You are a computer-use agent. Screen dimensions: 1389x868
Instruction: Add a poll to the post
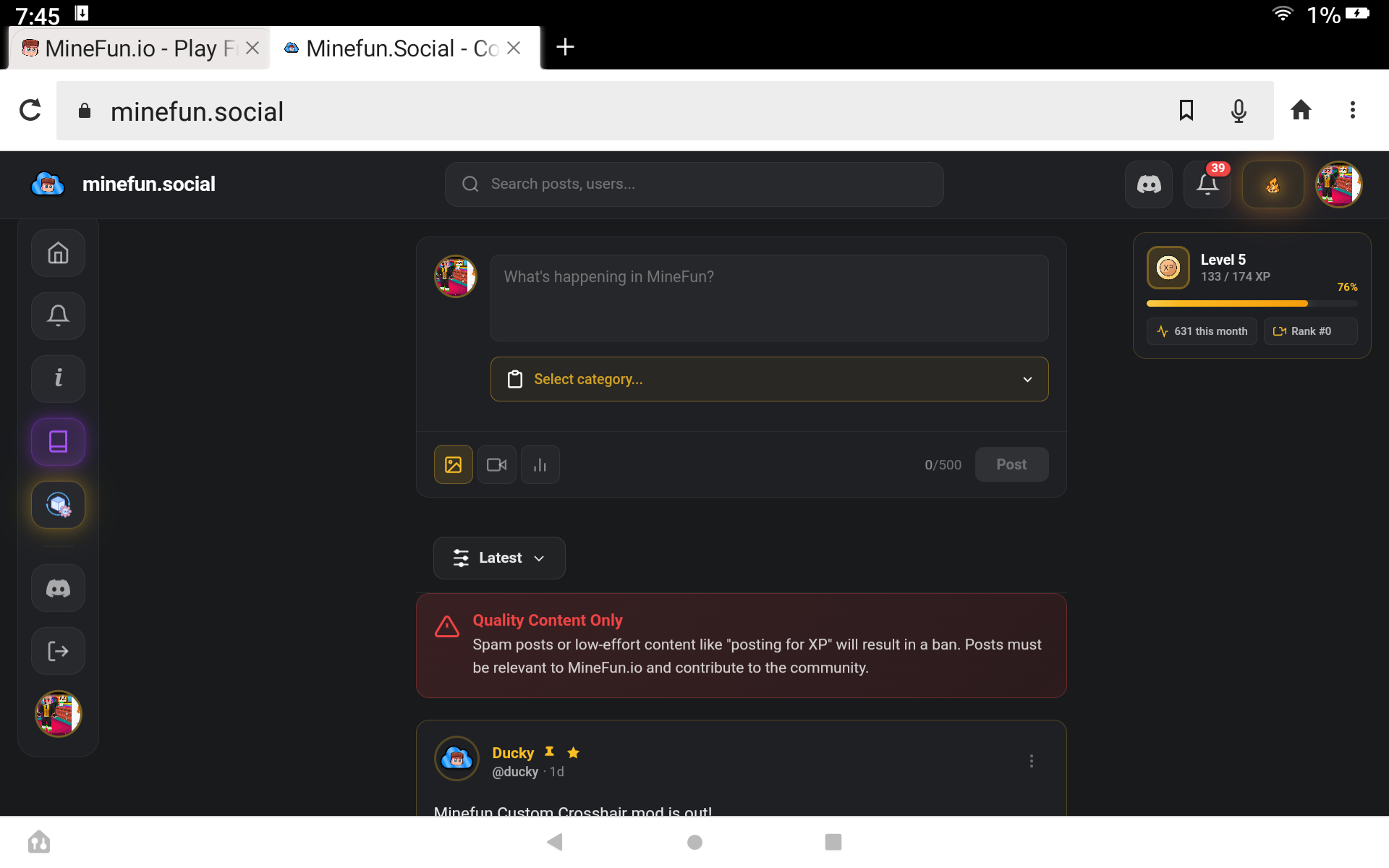point(540,464)
